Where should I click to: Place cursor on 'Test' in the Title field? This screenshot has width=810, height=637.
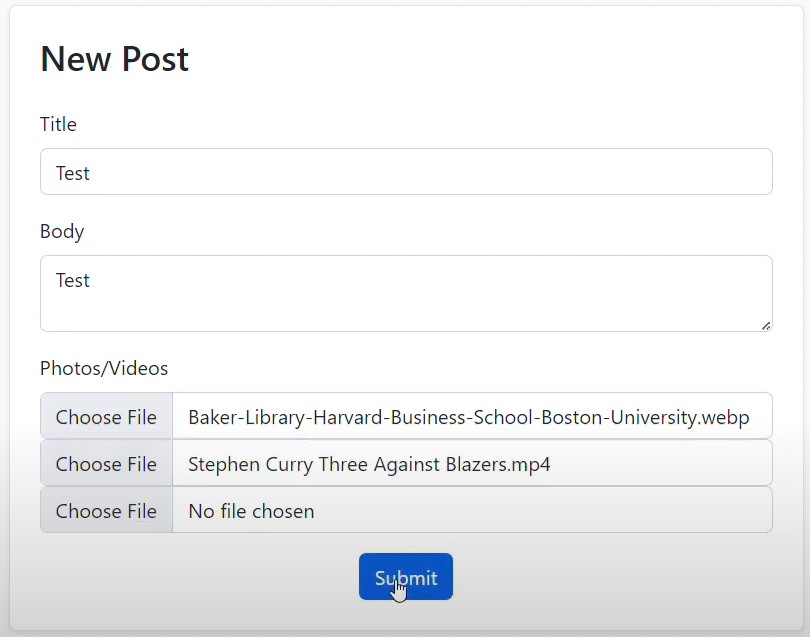[x=73, y=173]
